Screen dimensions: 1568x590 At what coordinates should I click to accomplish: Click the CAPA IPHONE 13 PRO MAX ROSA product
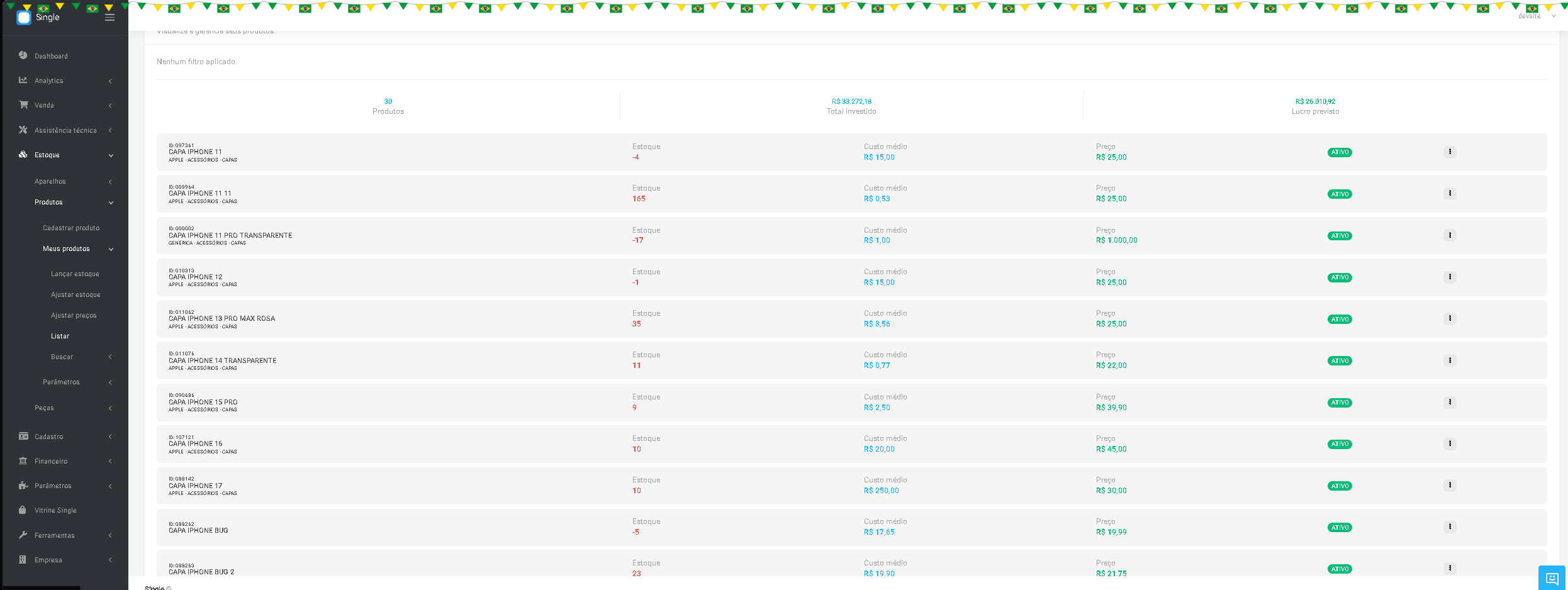221,318
